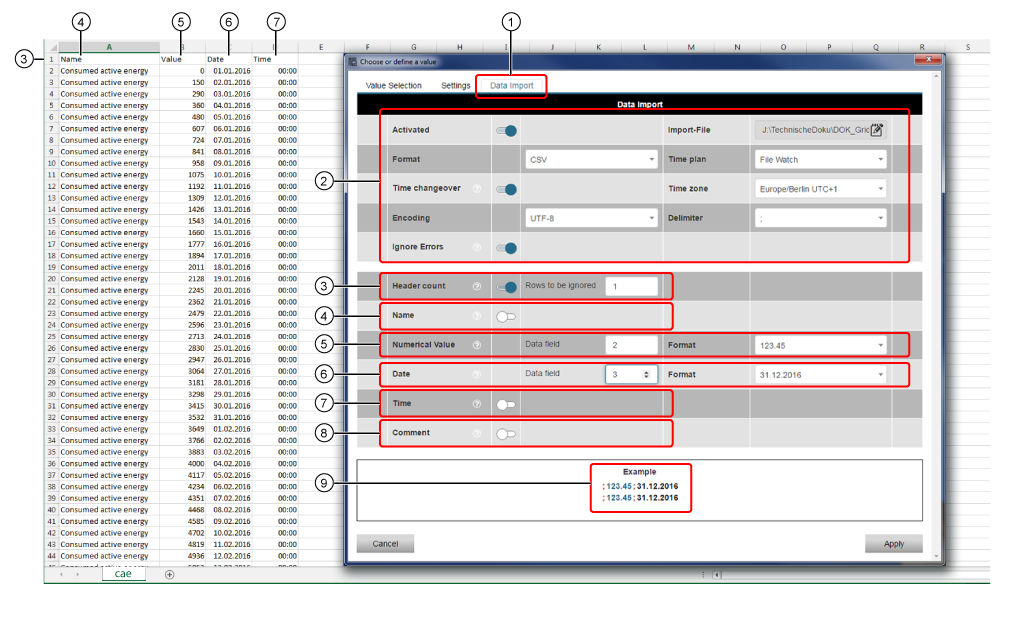Open the UTF-8 Encoding dropdown
Screen dimensions: 1024x618
point(590,218)
